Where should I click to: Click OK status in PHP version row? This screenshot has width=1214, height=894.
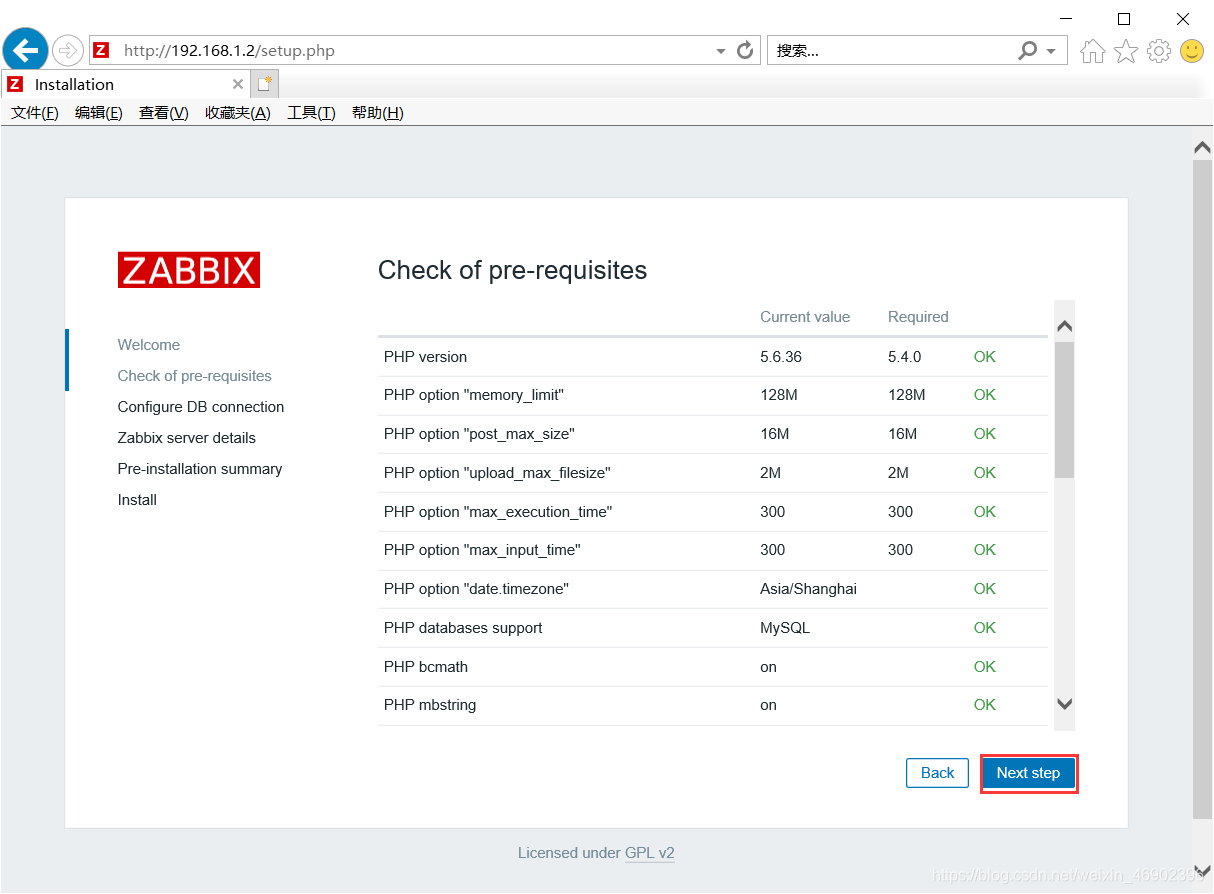coord(985,357)
